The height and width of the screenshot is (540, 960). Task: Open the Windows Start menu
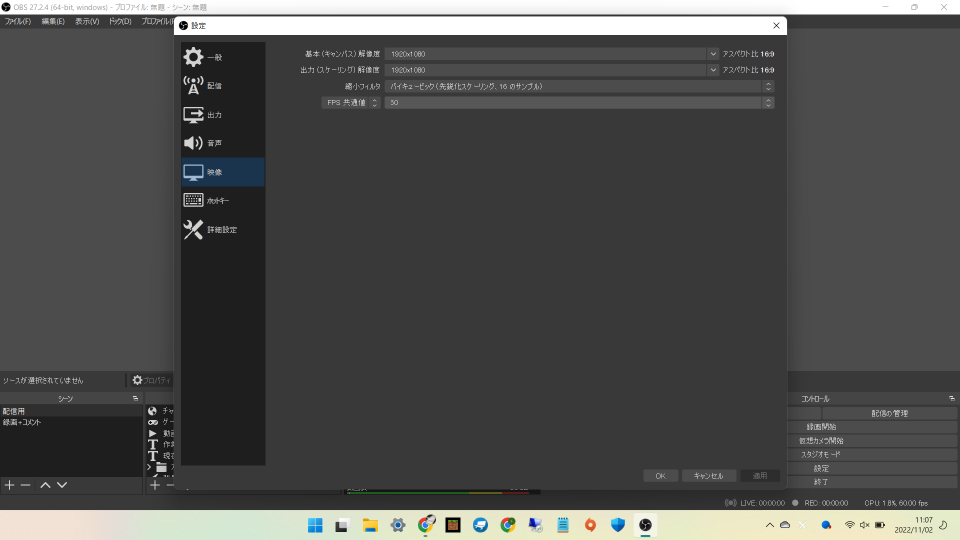click(315, 525)
